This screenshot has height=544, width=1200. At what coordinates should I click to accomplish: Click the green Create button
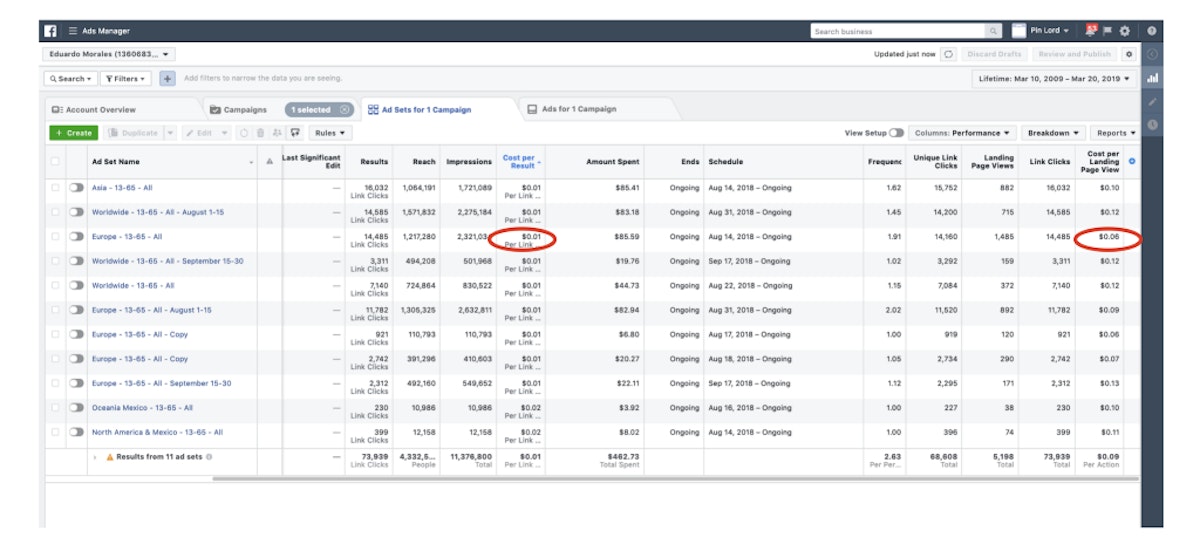click(x=73, y=133)
